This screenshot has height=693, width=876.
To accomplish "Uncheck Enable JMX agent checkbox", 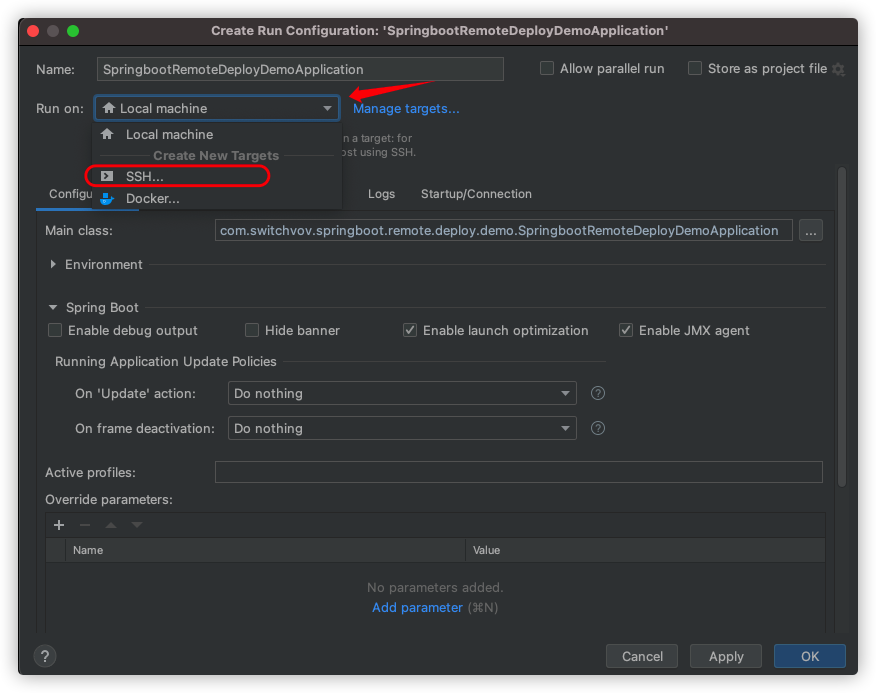I will [x=626, y=330].
